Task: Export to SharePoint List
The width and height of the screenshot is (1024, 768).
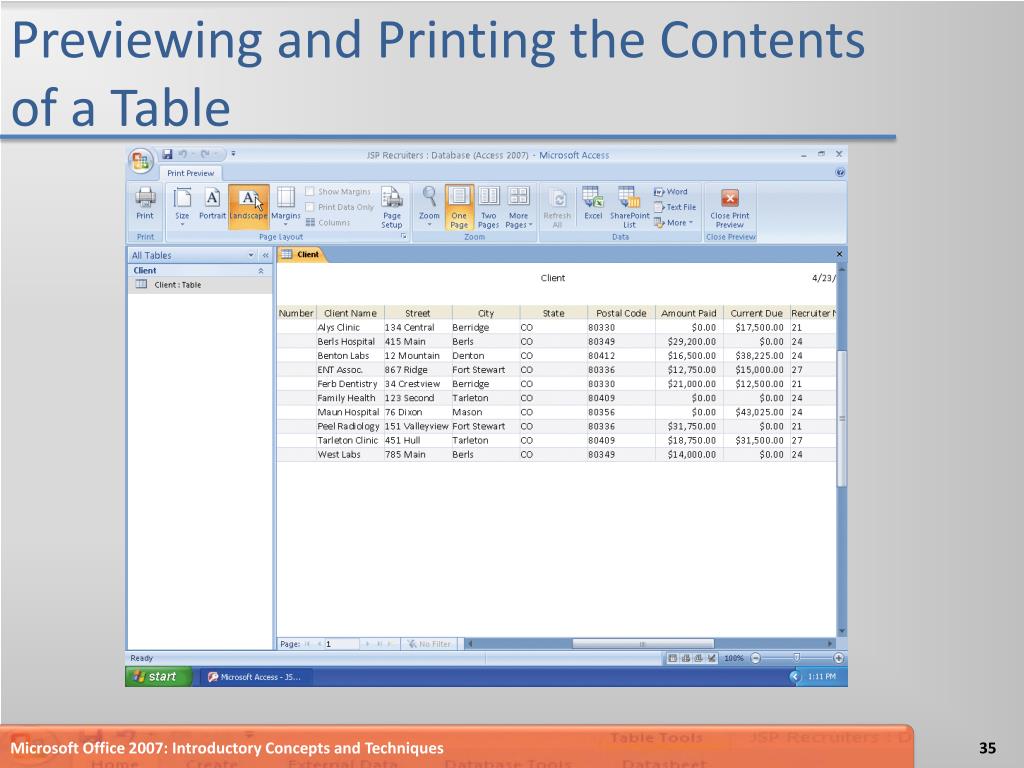Action: (x=630, y=207)
